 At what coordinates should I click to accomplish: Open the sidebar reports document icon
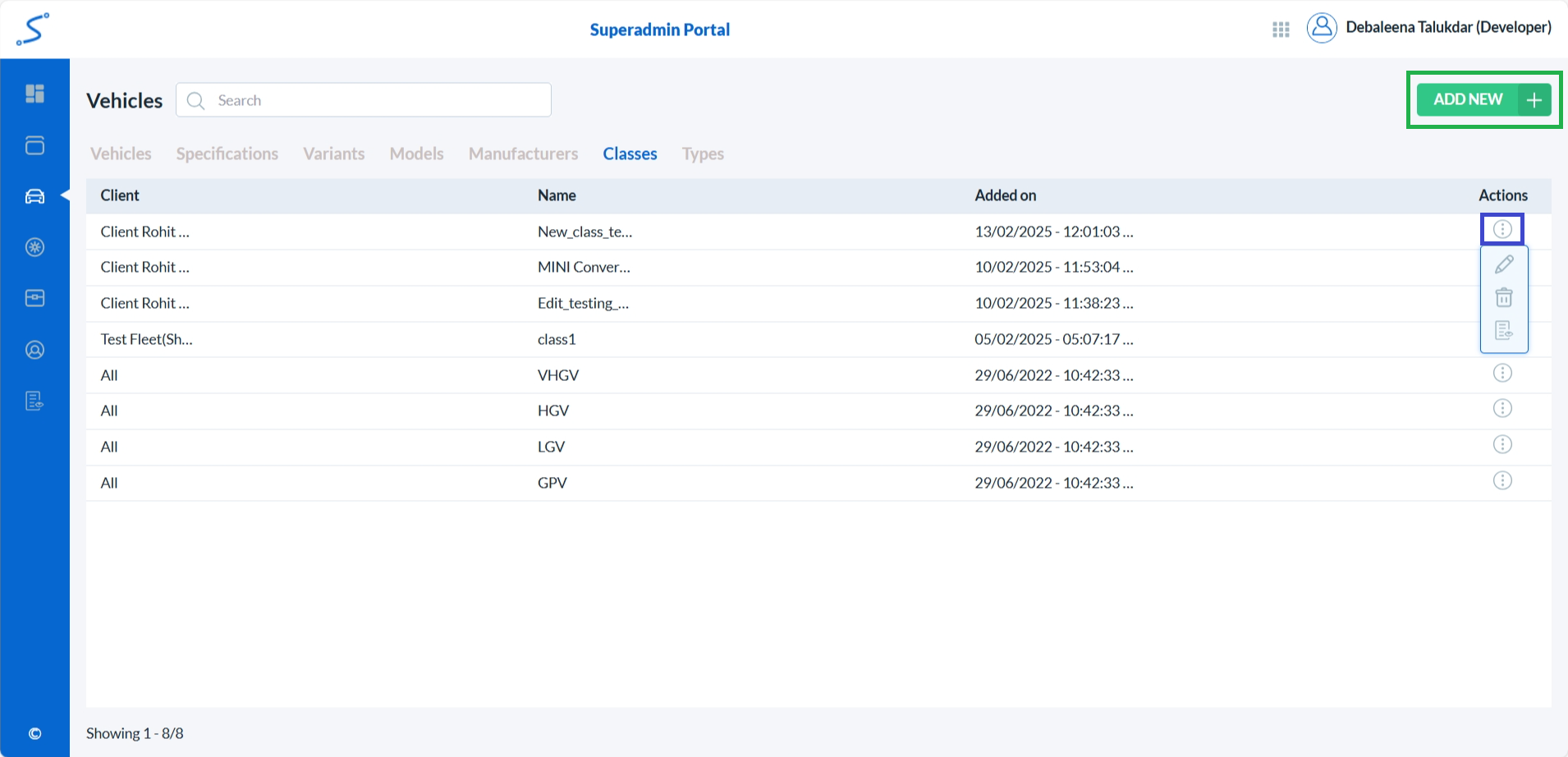[34, 401]
